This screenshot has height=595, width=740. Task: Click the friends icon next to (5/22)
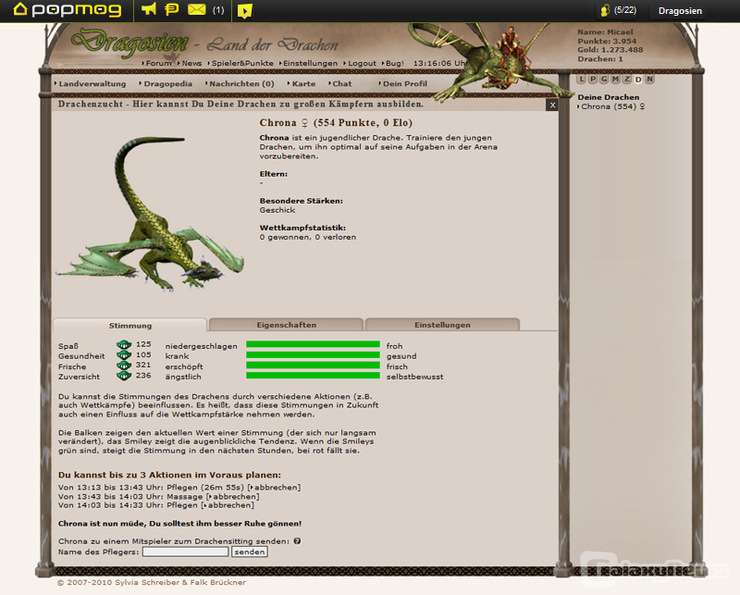[x=605, y=10]
